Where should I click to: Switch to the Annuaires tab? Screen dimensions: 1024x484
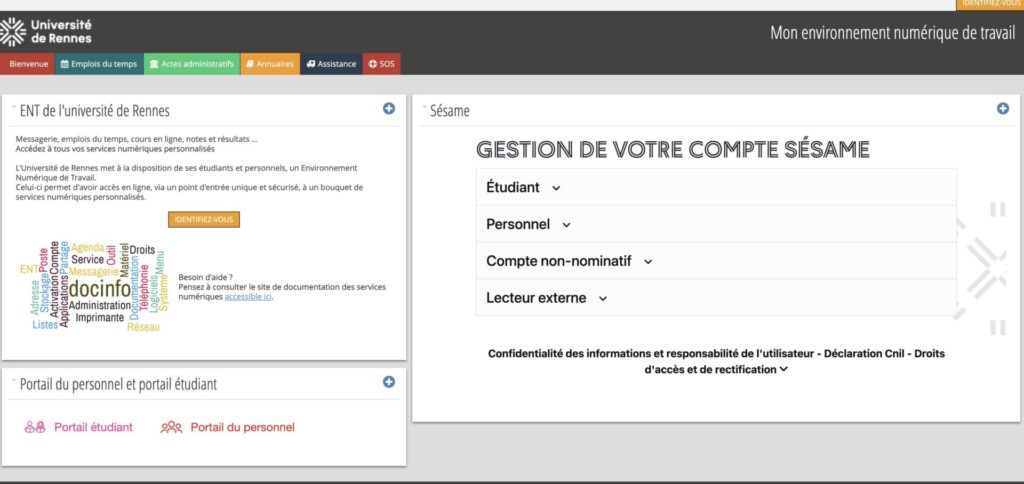tap(270, 64)
